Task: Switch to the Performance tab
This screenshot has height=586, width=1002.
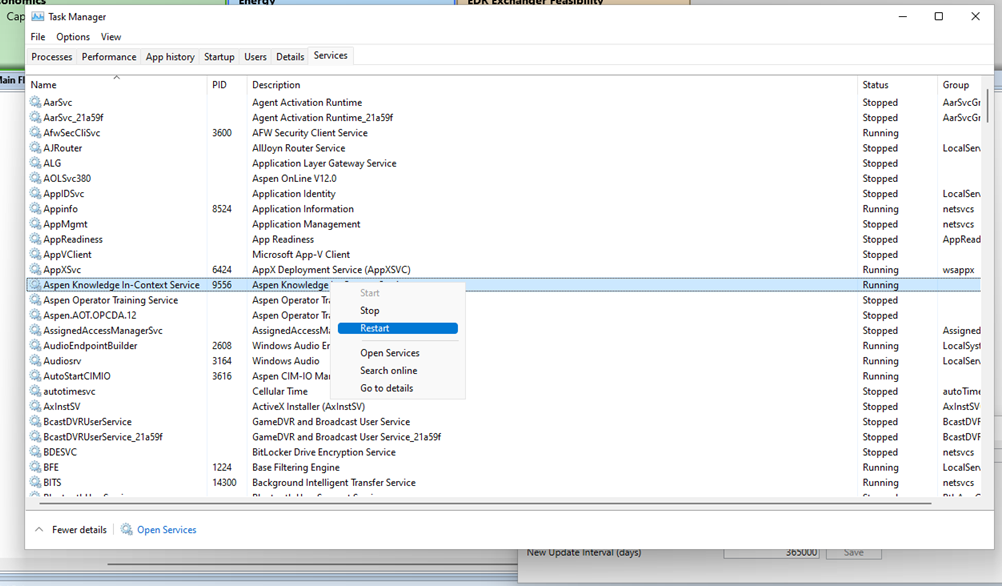Action: coord(109,57)
